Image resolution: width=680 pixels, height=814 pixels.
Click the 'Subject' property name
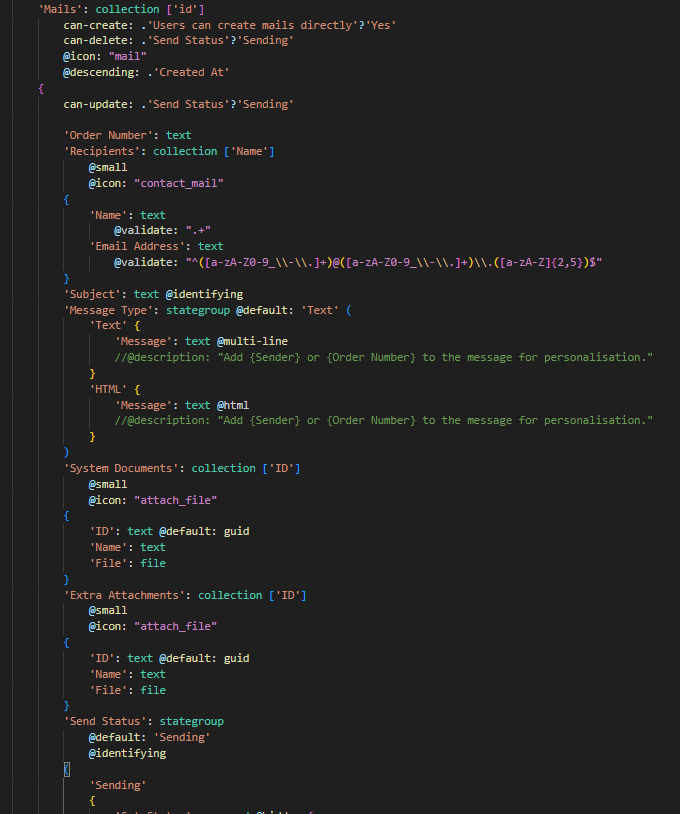pyautogui.click(x=95, y=294)
